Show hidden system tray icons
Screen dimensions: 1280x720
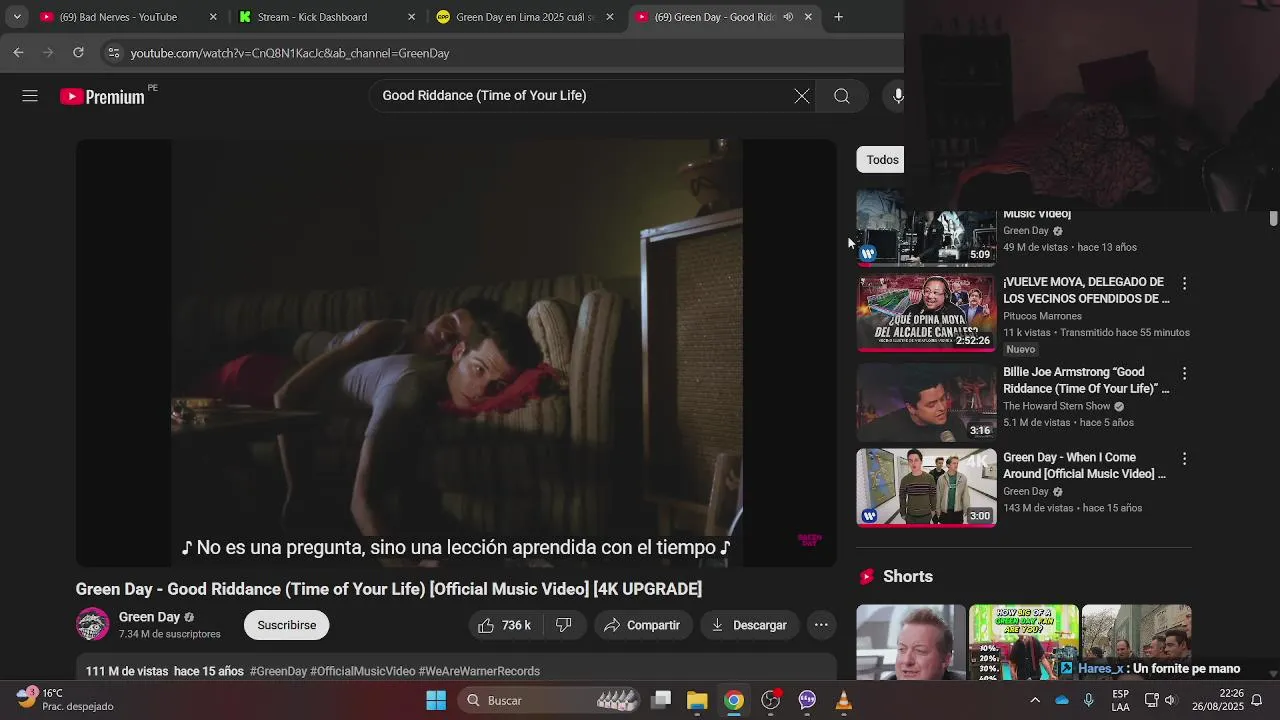pyautogui.click(x=1035, y=700)
